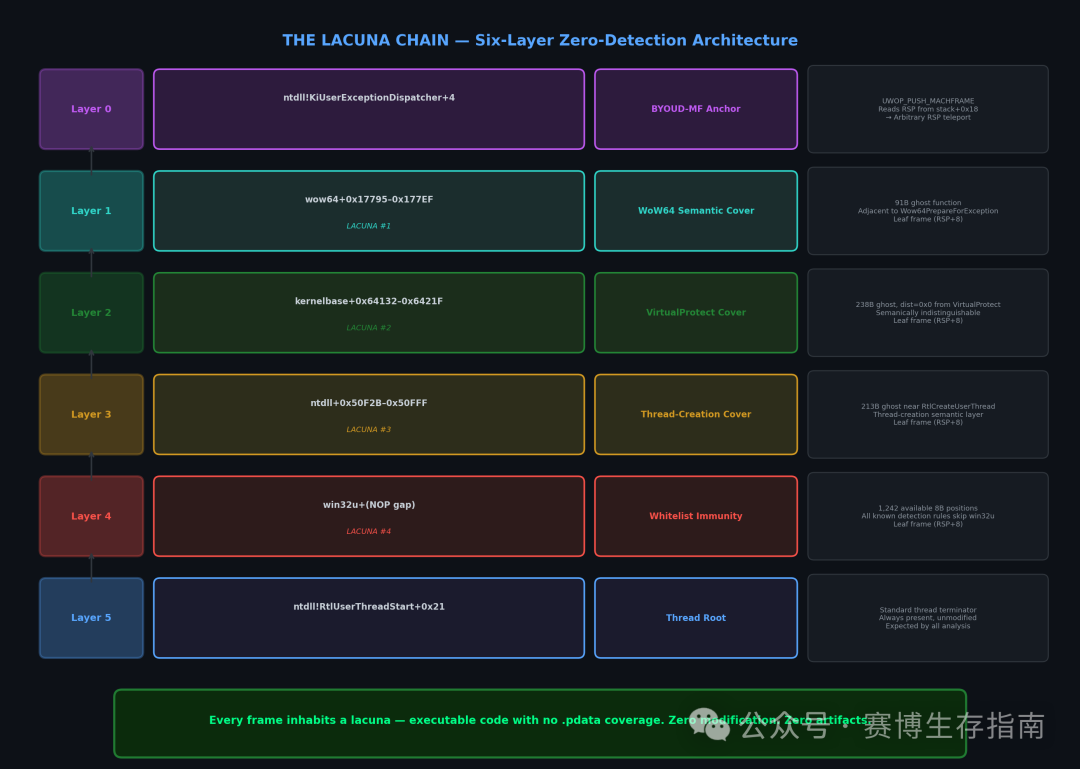Click "Adjacent to Wow64PrepareForException" line

coord(928,212)
